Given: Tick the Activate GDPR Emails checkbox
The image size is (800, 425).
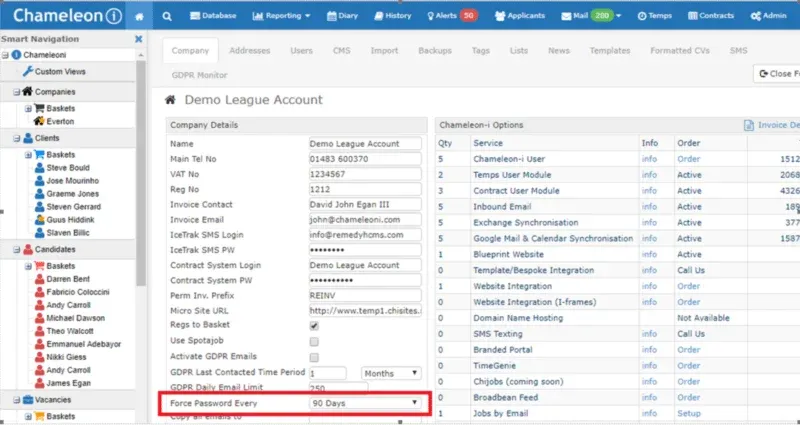Looking at the screenshot, I should click(x=315, y=357).
